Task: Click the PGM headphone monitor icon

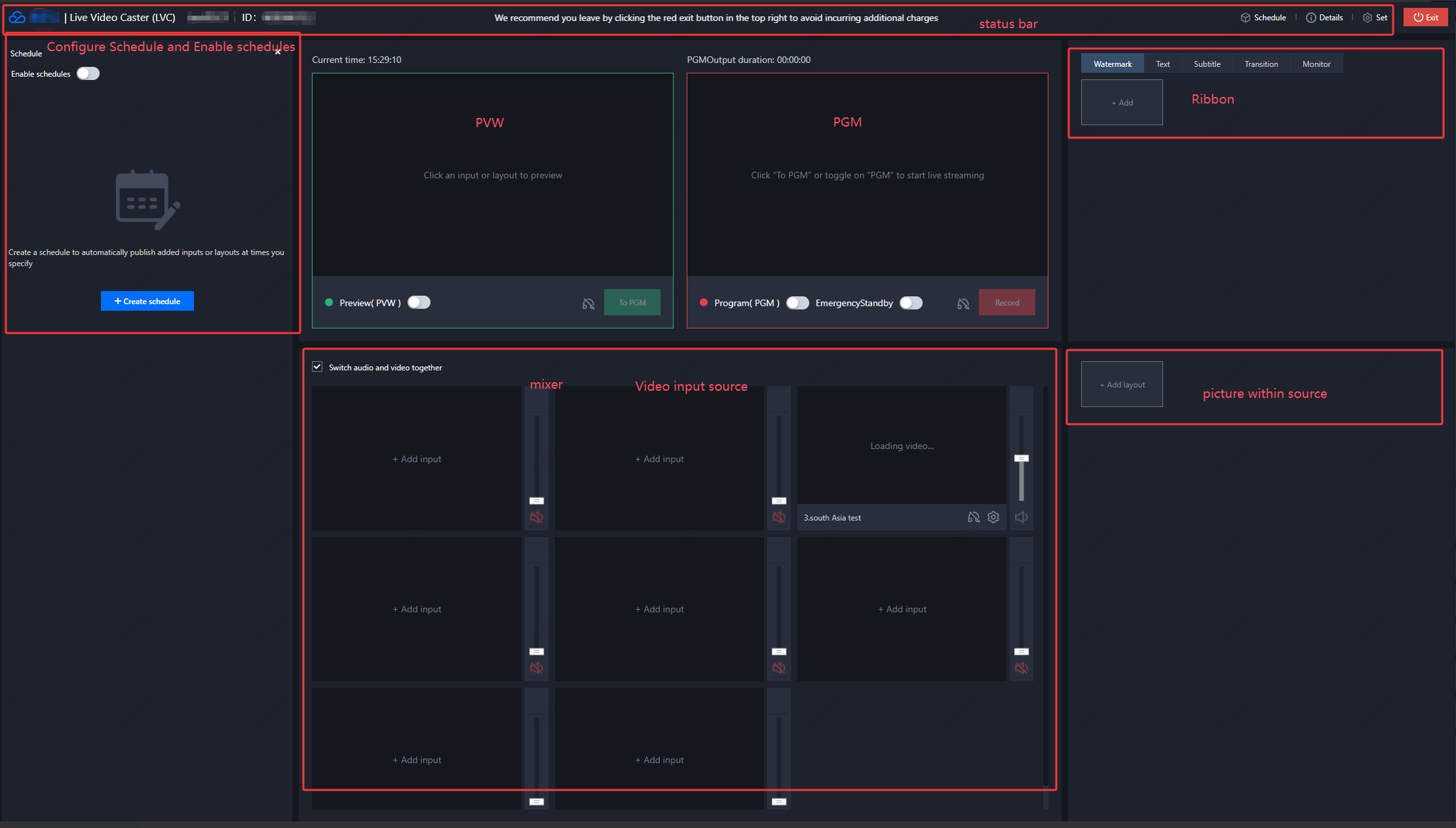Action: pos(963,304)
